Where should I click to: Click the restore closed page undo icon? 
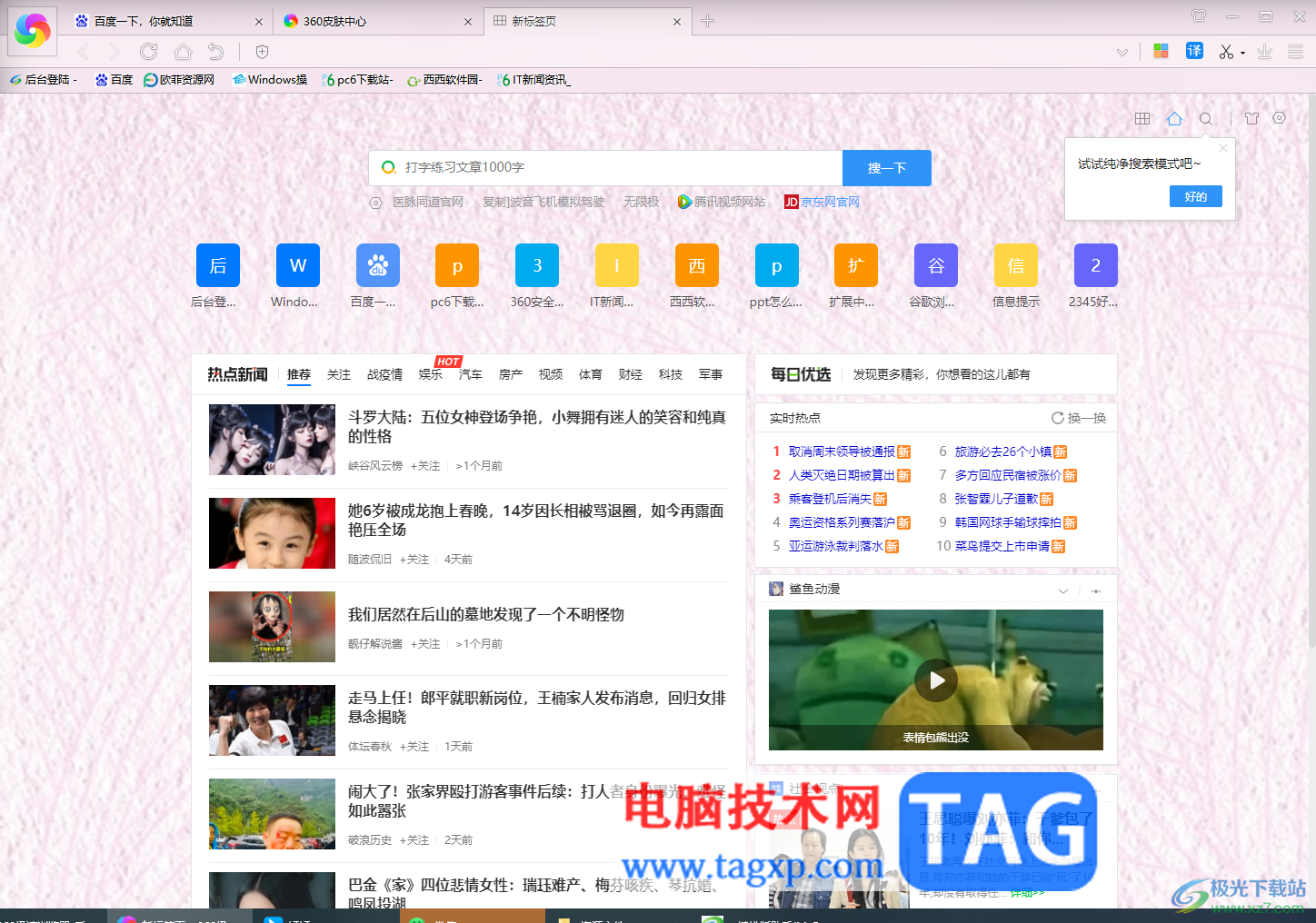(215, 52)
